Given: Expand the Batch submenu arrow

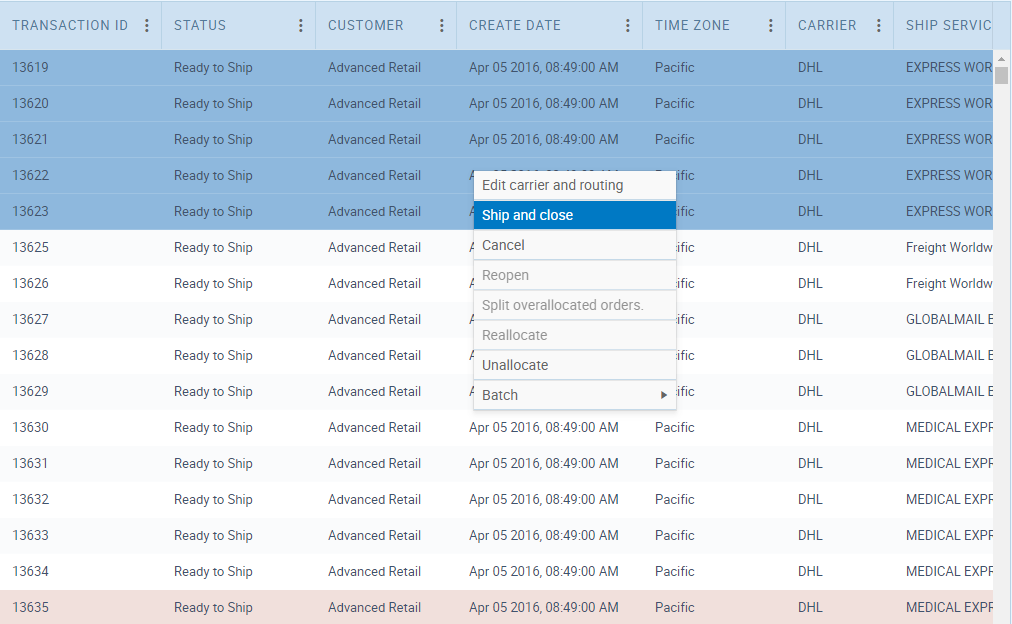Looking at the screenshot, I should [664, 395].
